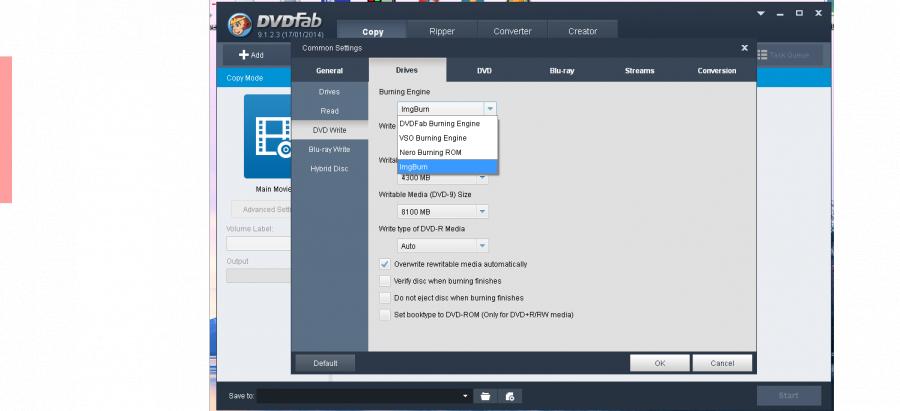Switch to the Blu-ray settings tab
Image resolution: width=900 pixels, height=411 pixels.
561,71
